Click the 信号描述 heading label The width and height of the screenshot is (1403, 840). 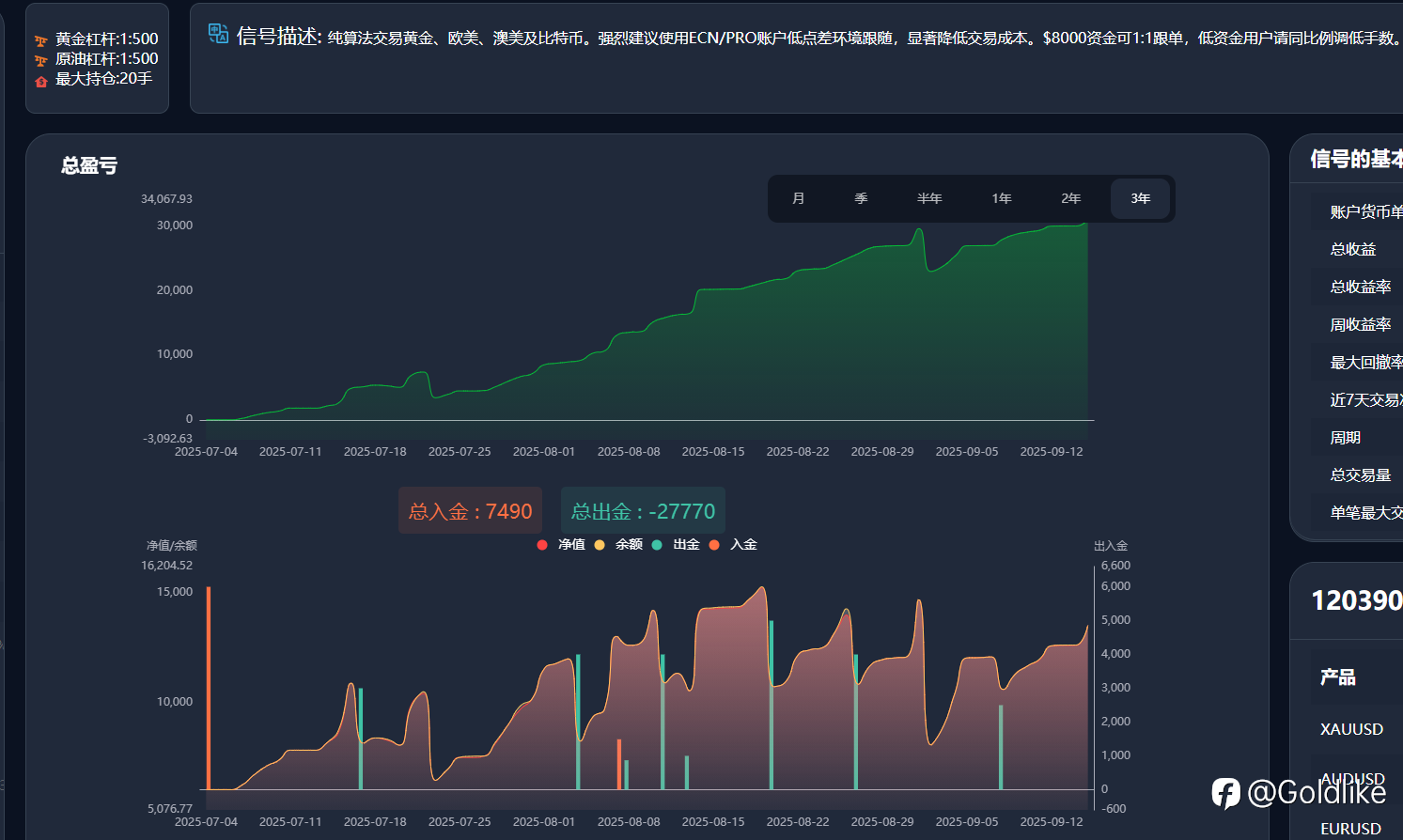pyautogui.click(x=279, y=36)
